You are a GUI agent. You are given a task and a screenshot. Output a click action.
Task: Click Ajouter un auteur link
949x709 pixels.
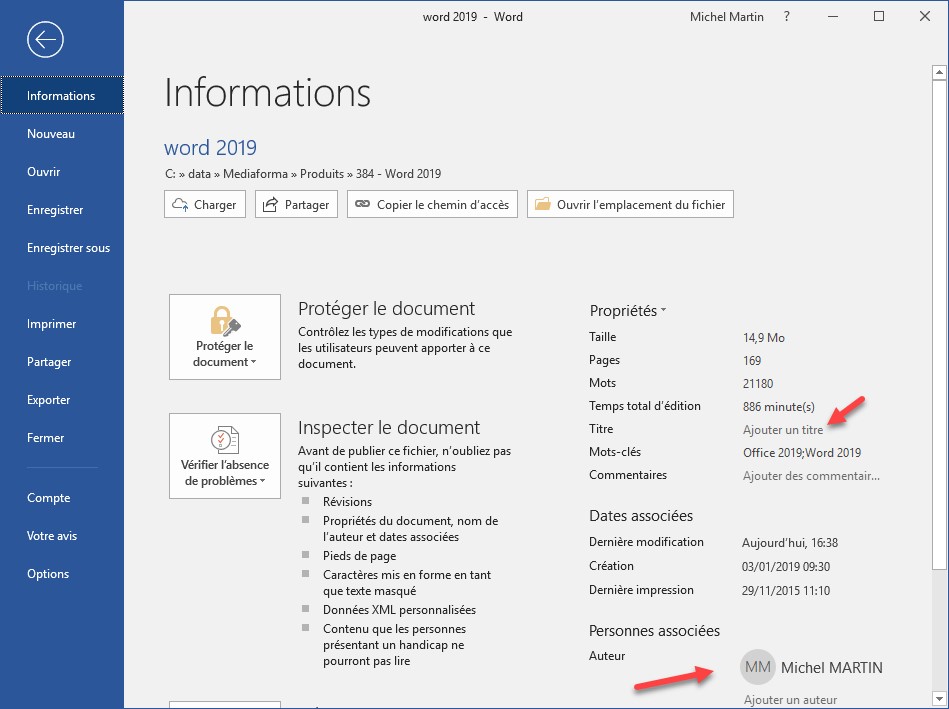tap(790, 700)
